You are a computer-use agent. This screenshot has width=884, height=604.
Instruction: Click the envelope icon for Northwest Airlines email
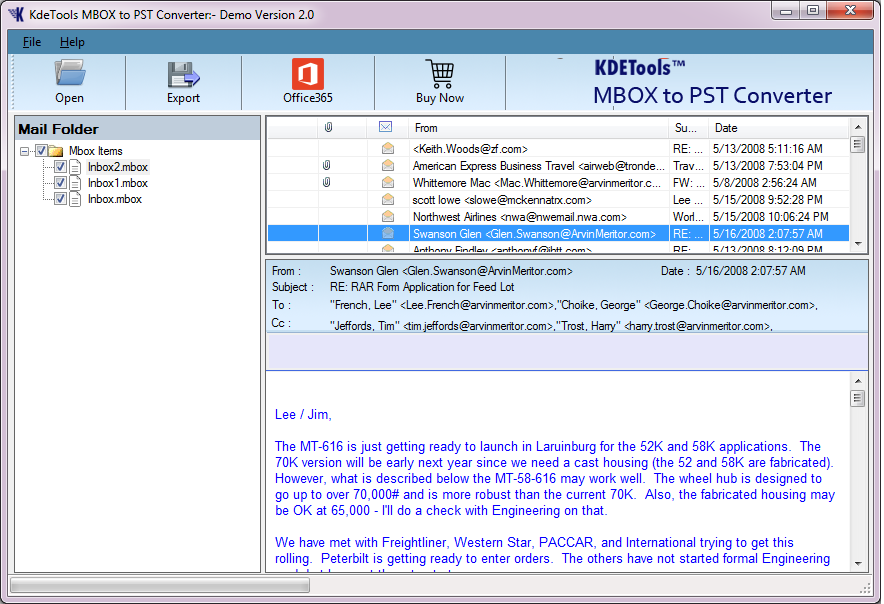[387, 217]
